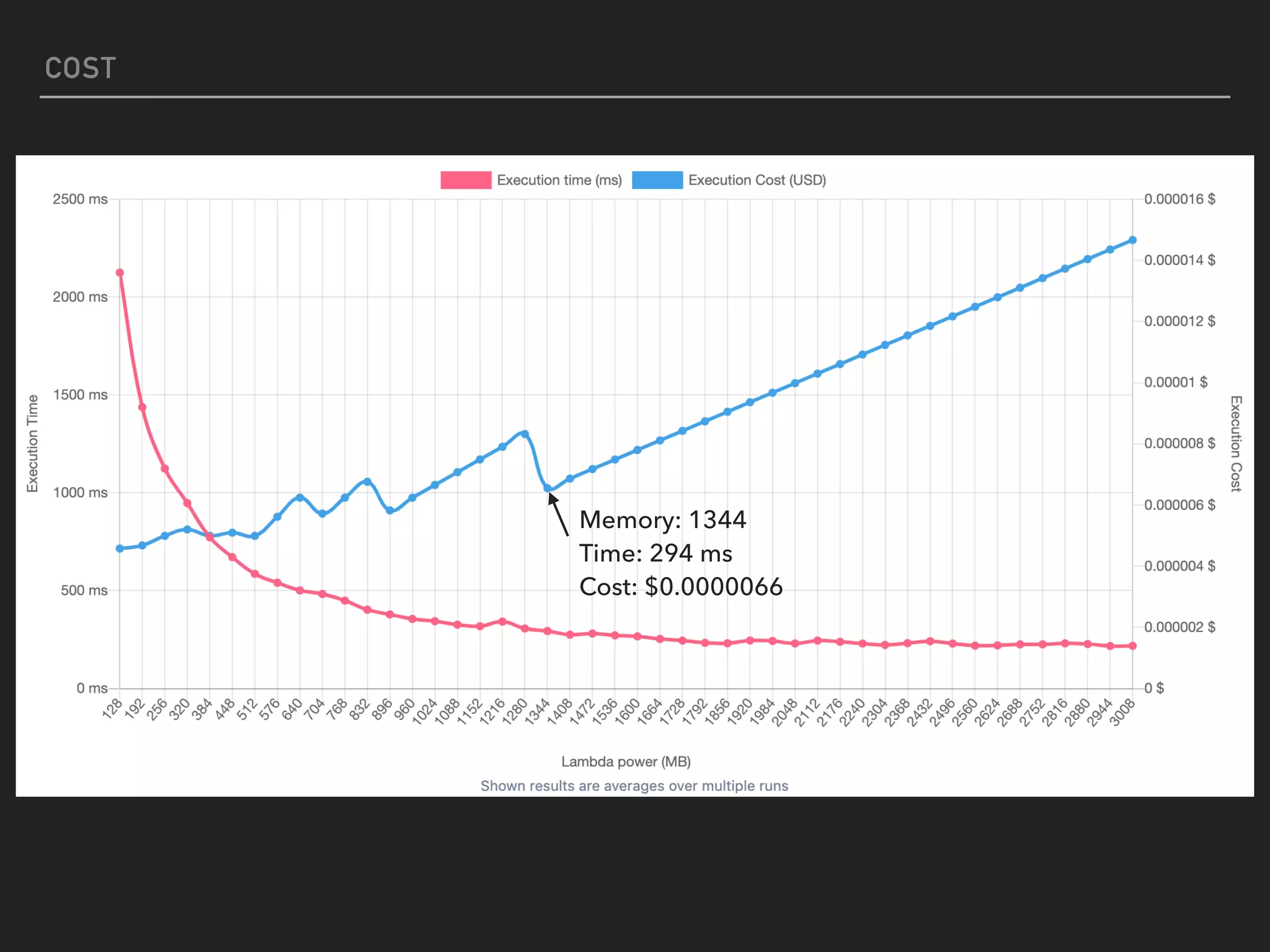Click the blue cost point at 640 MB

coord(300,498)
